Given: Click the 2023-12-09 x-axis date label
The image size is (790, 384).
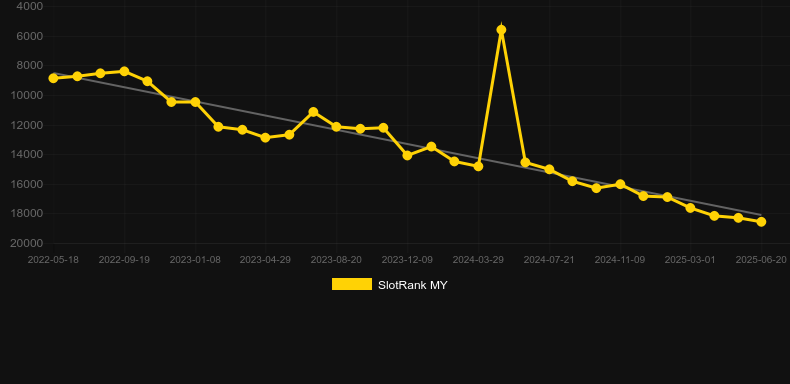Looking at the screenshot, I should tap(407, 260).
